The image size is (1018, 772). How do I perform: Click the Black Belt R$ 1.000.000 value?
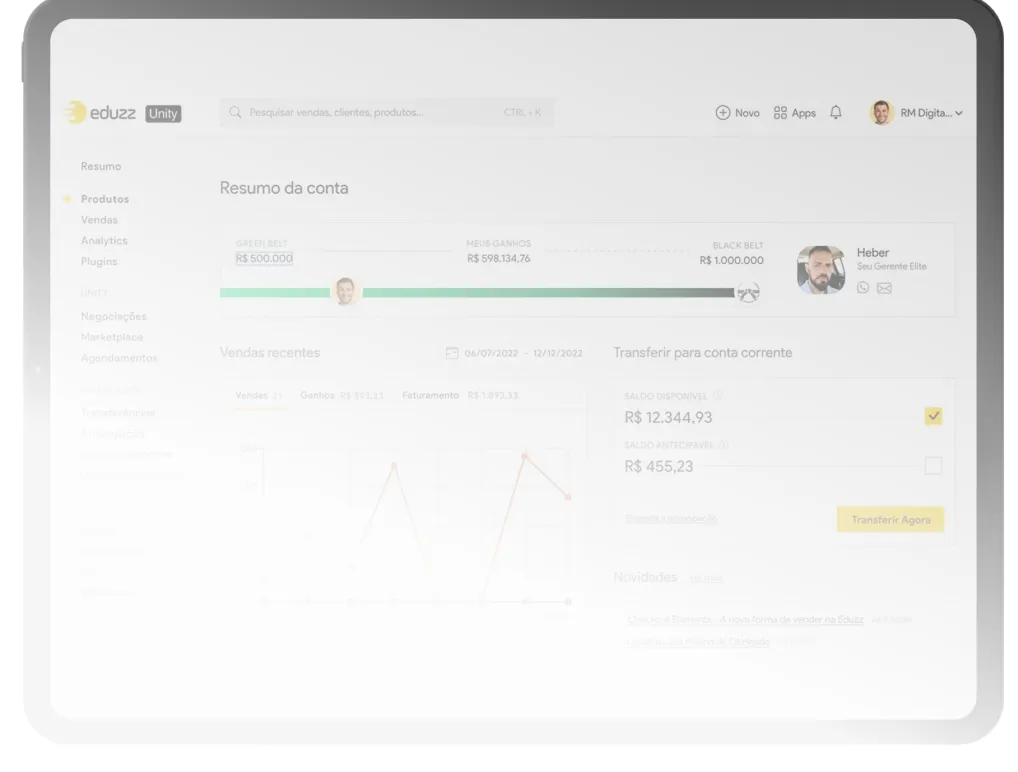(731, 260)
